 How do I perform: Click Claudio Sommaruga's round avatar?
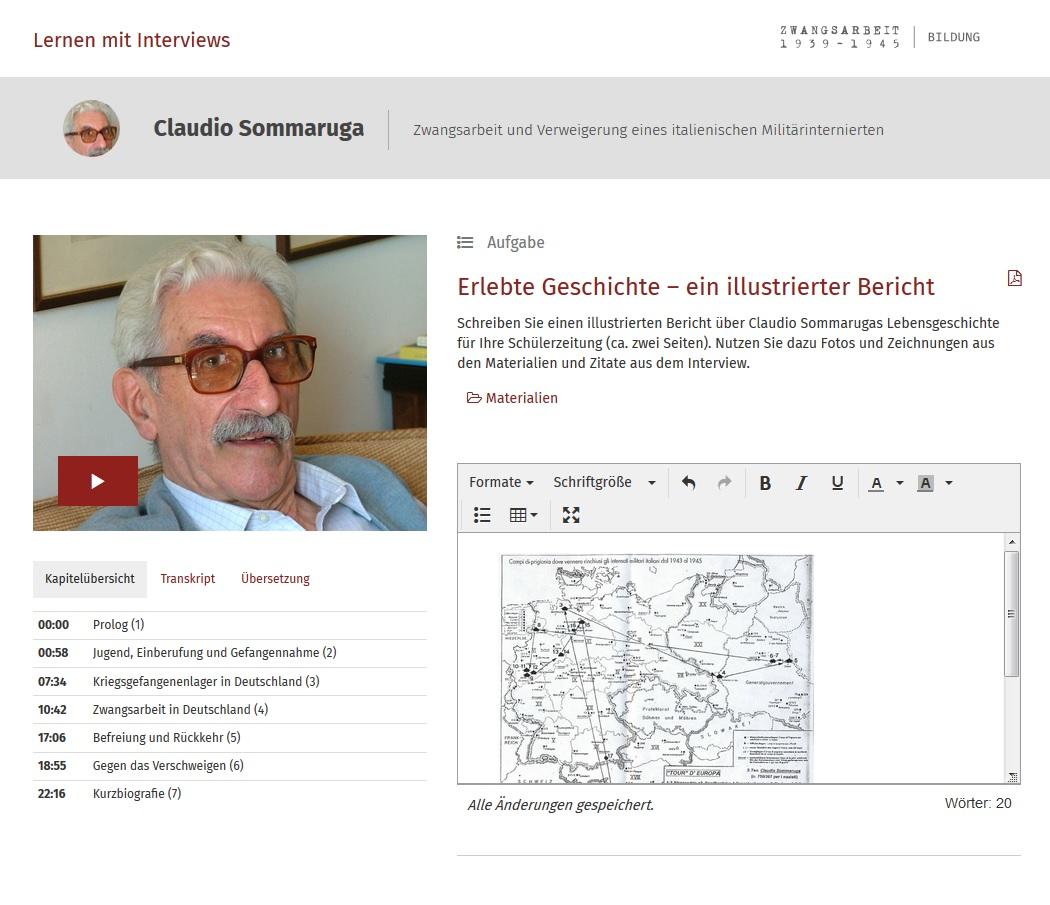pos(92,129)
